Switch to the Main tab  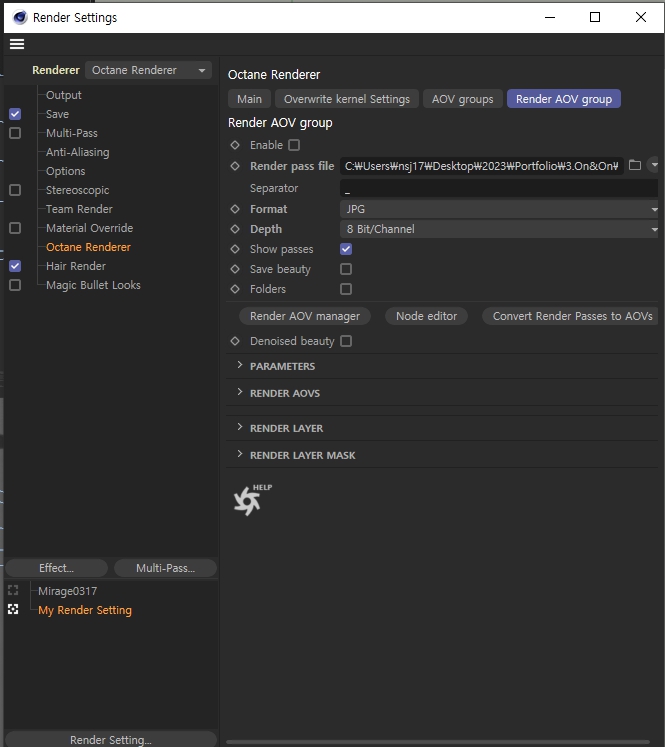(x=250, y=99)
